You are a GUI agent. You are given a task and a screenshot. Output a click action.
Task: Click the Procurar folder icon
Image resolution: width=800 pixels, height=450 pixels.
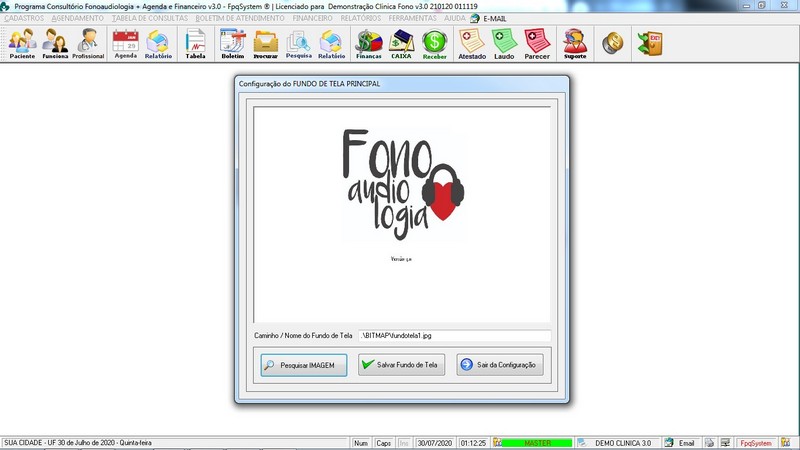266,44
